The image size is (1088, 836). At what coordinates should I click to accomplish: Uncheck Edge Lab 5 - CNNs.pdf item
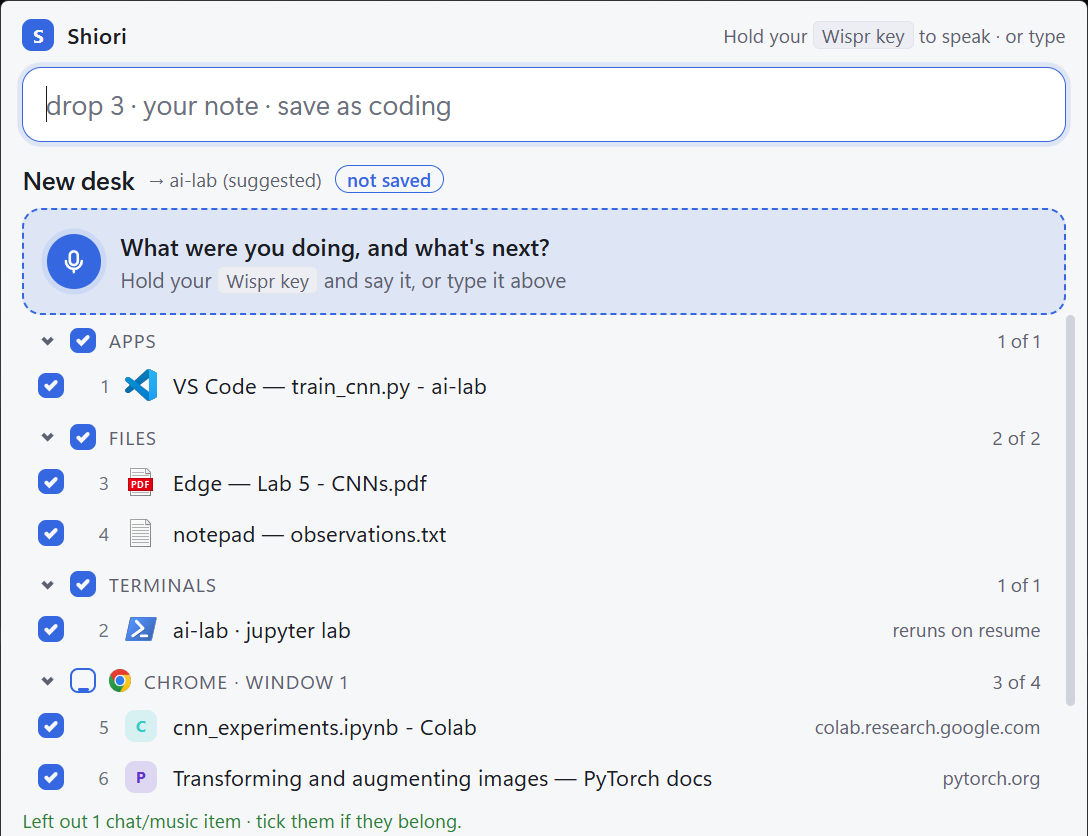click(51, 482)
